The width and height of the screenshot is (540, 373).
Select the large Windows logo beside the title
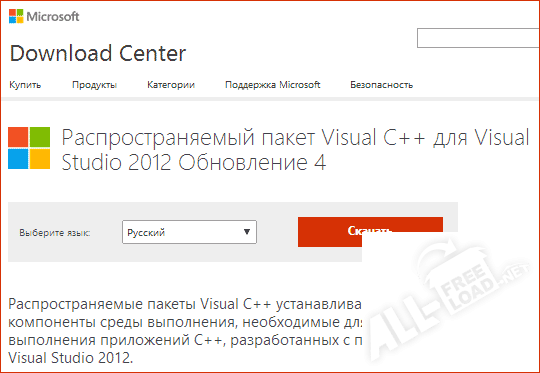pyautogui.click(x=29, y=148)
